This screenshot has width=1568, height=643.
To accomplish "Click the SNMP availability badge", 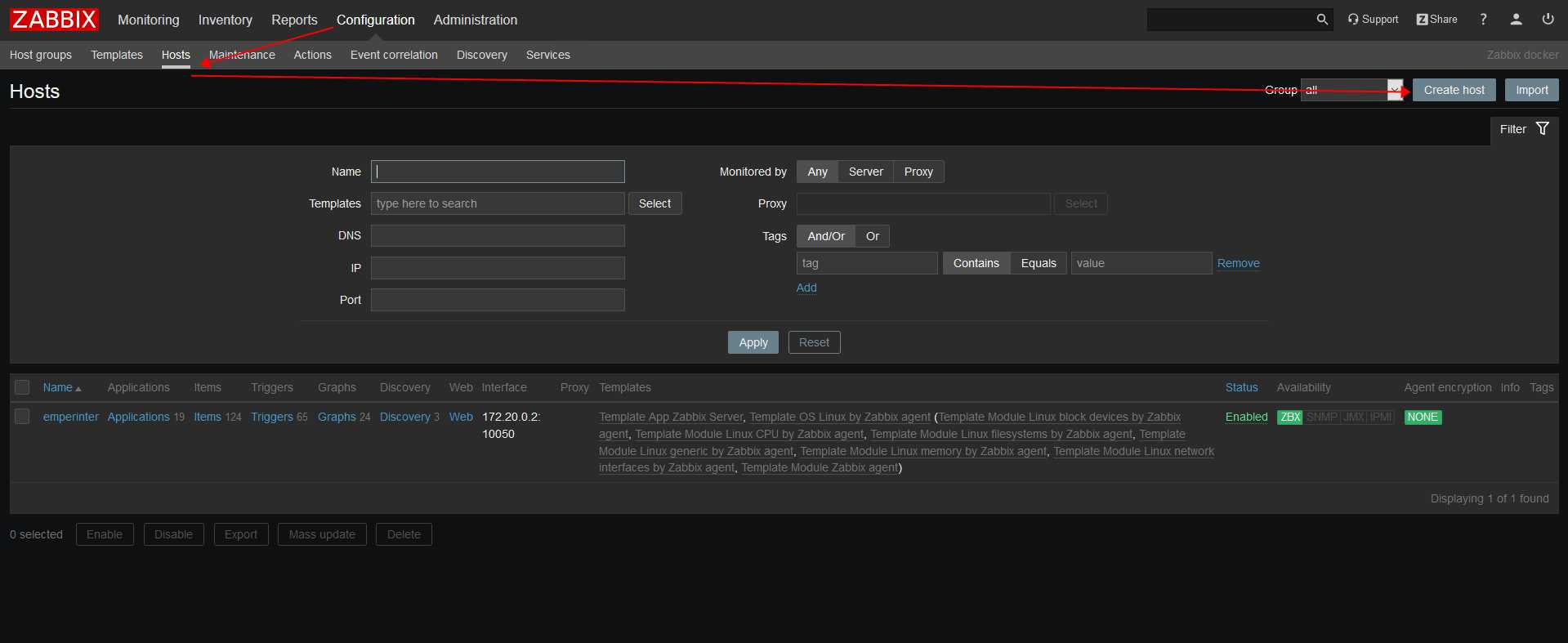I will coord(1321,418).
